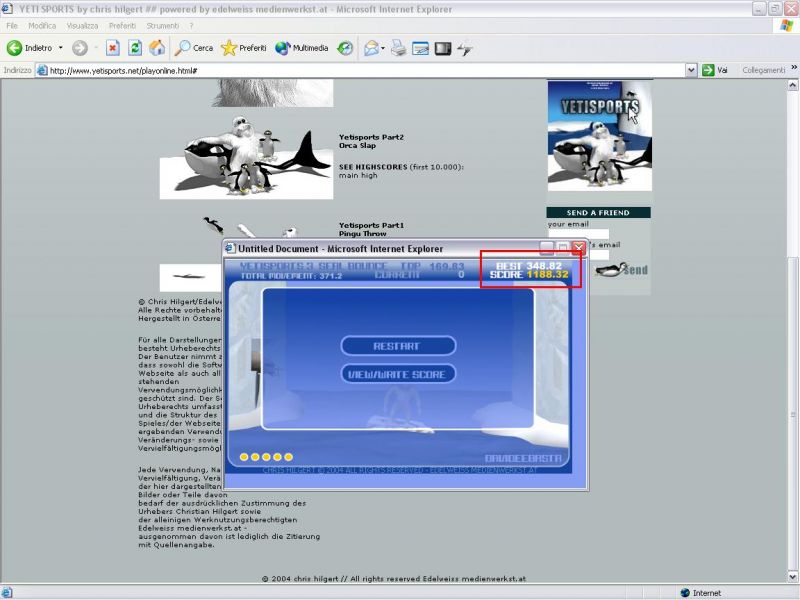Image resolution: width=800 pixels, height=600 pixels.
Task: Click the TOTAL MOVEMENT: 371.2 text
Action: coord(291,276)
